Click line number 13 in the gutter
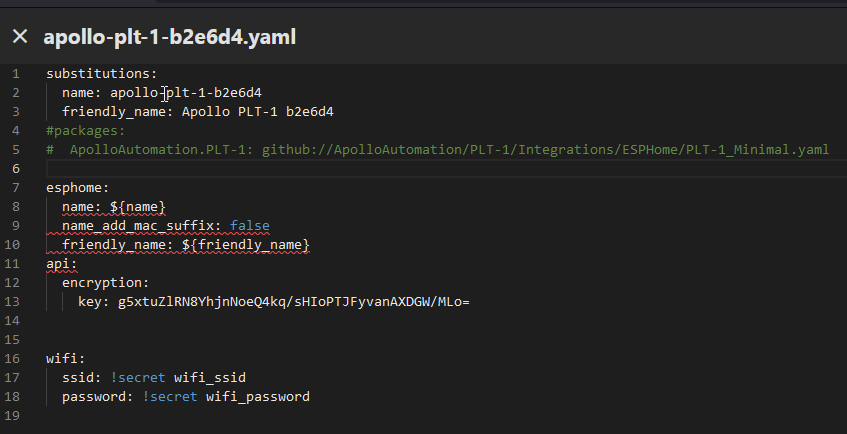The height and width of the screenshot is (434, 847). [15, 301]
